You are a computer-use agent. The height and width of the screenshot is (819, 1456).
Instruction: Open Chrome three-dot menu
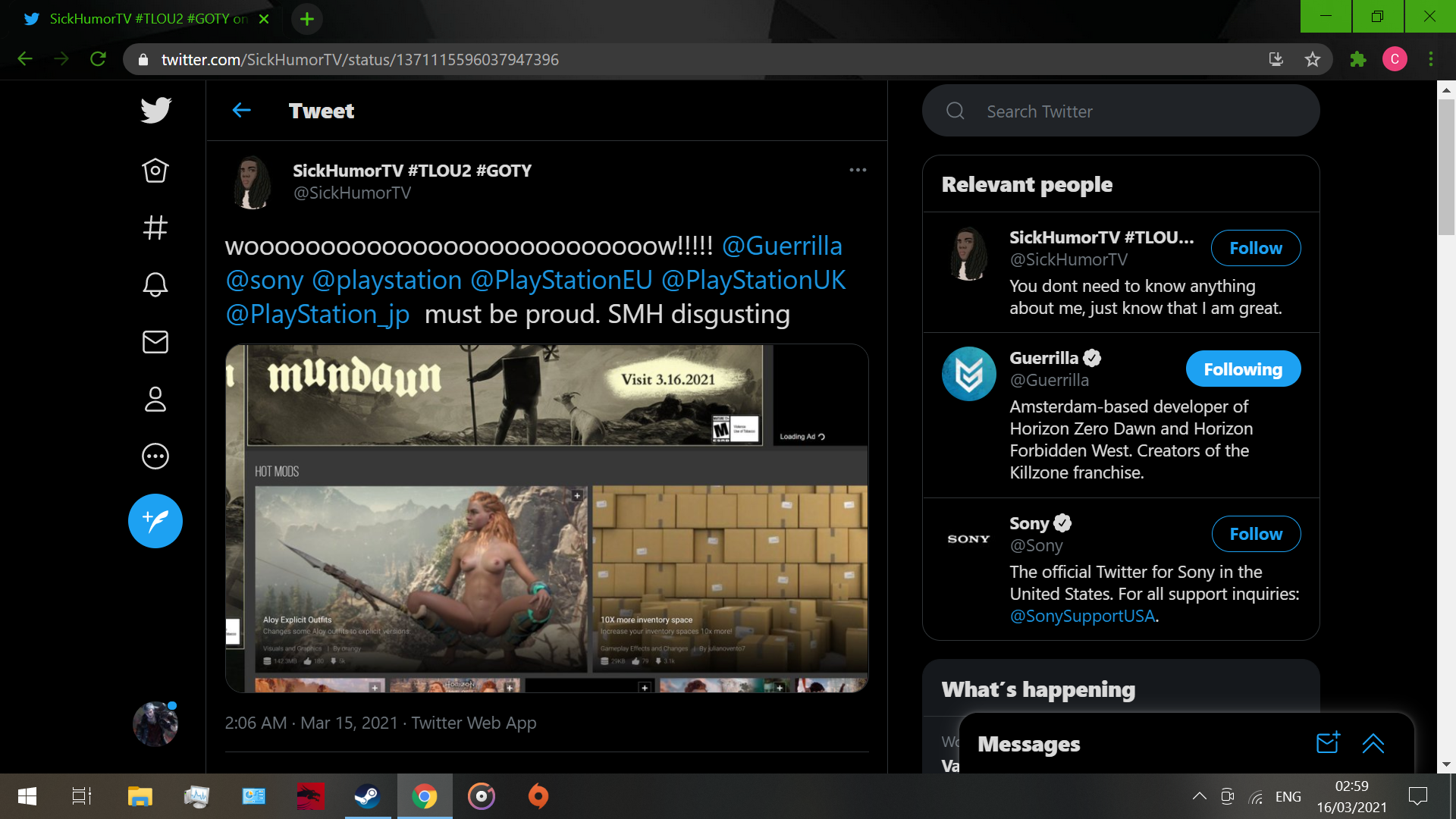tap(1431, 59)
